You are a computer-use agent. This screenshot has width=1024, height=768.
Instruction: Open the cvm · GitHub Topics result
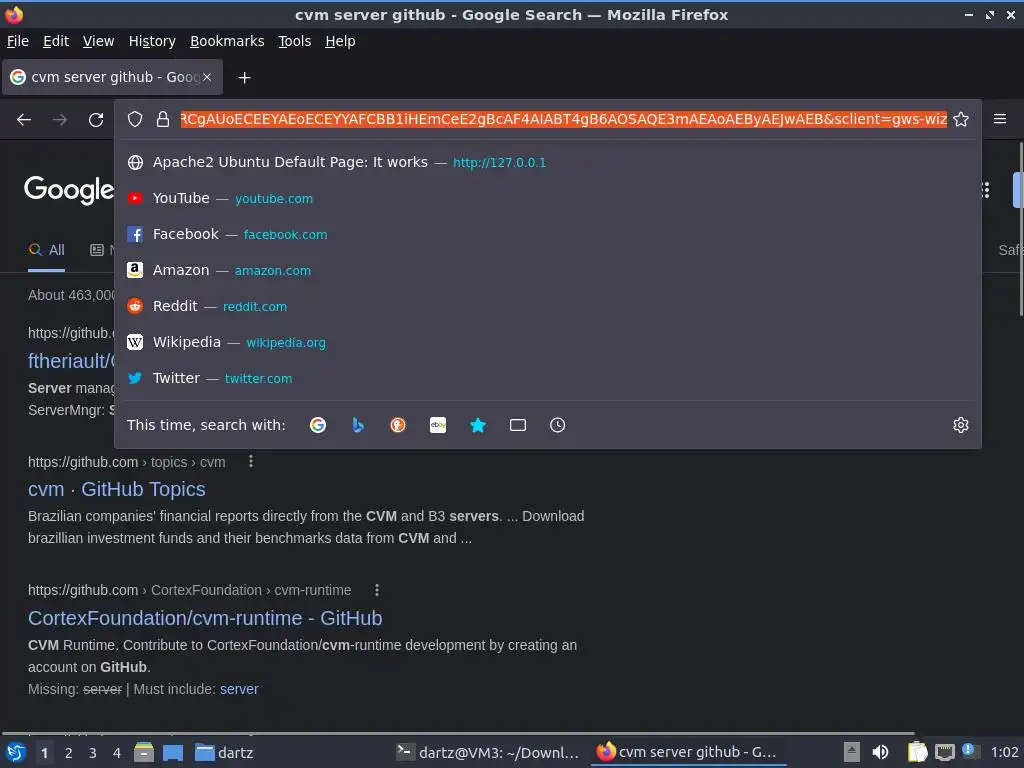point(116,489)
